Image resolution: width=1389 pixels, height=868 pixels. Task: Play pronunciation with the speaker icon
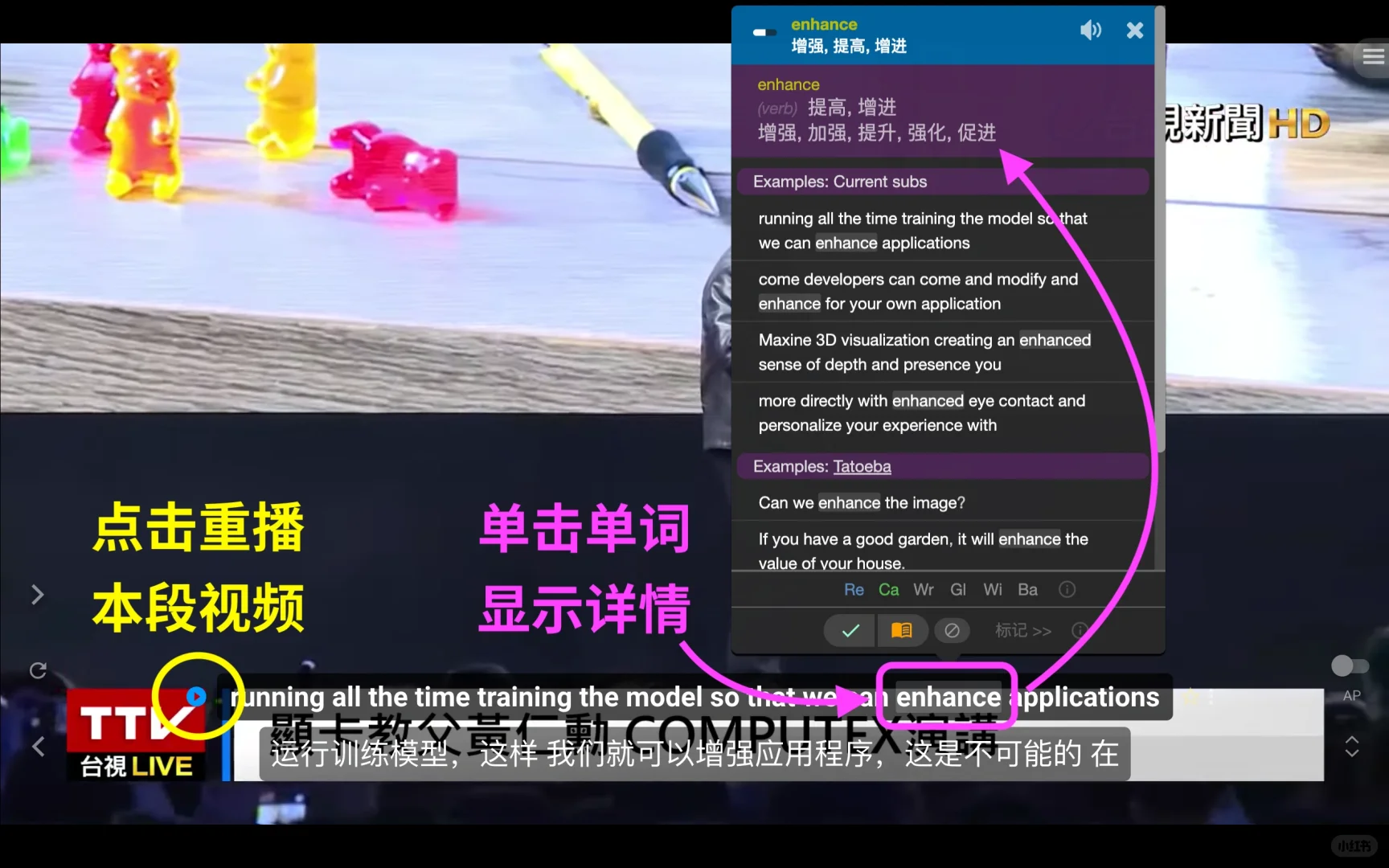point(1090,31)
